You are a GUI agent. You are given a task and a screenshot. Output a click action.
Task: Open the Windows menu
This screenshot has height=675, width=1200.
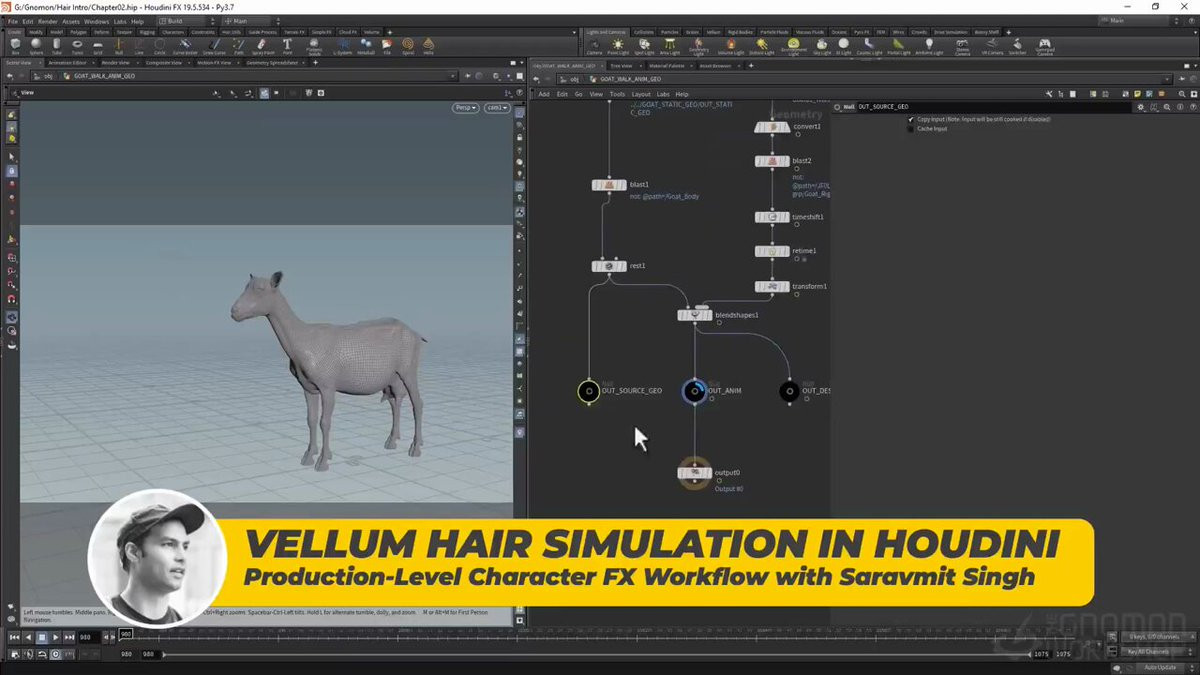click(x=97, y=21)
